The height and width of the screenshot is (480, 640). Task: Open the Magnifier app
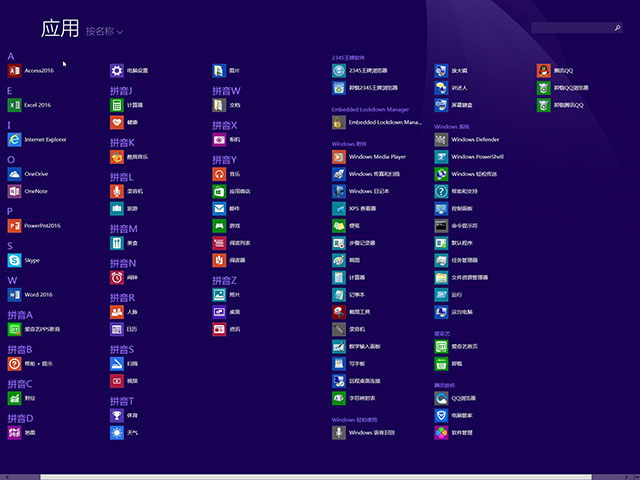(x=451, y=71)
